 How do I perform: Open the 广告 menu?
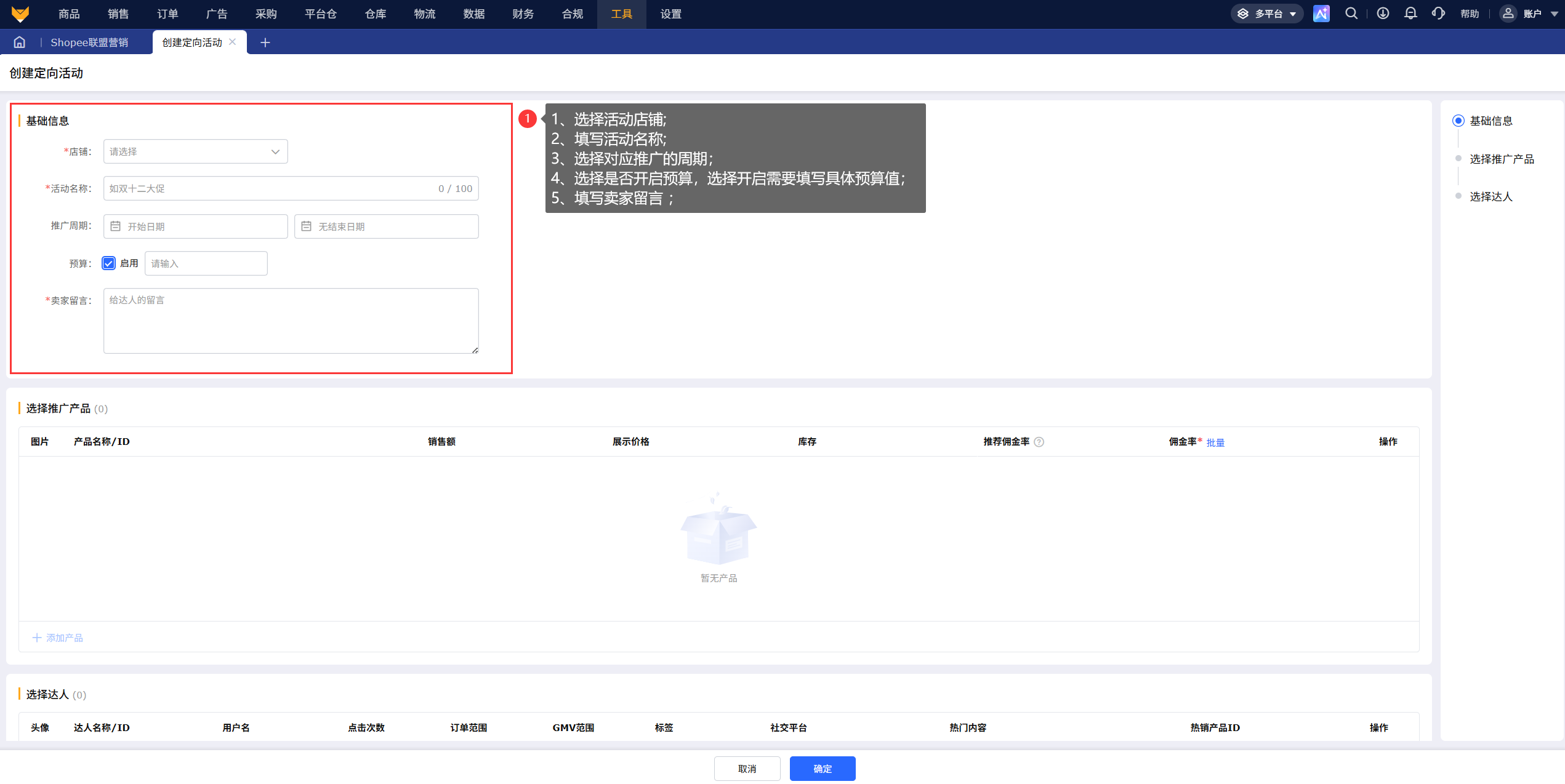coord(217,14)
